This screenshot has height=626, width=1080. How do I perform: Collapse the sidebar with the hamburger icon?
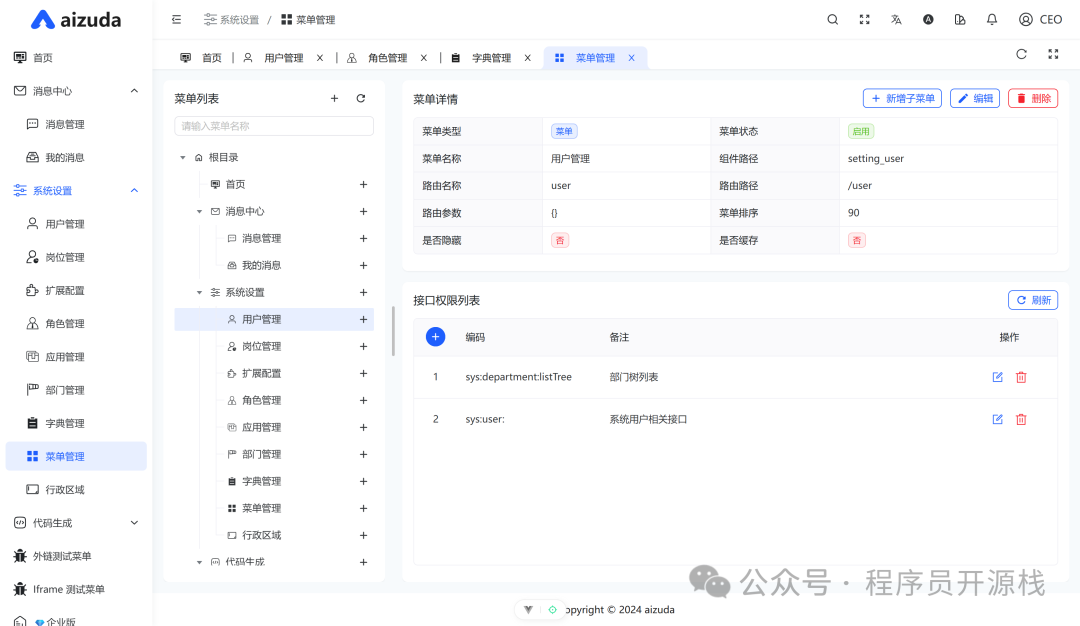pyautogui.click(x=176, y=19)
